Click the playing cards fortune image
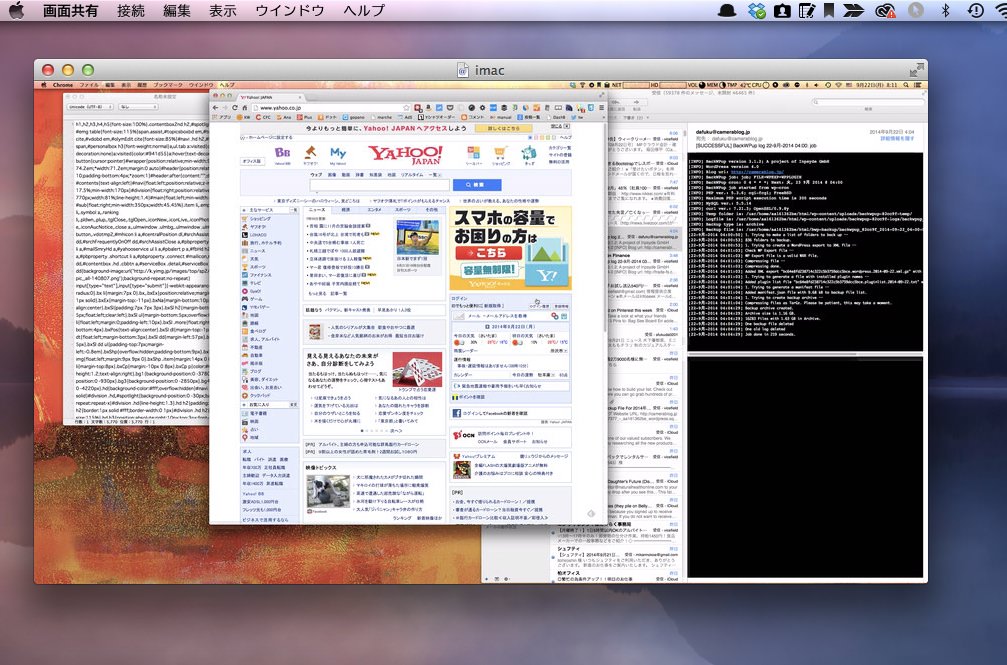Screen dimensions: 1007x665 417,368
